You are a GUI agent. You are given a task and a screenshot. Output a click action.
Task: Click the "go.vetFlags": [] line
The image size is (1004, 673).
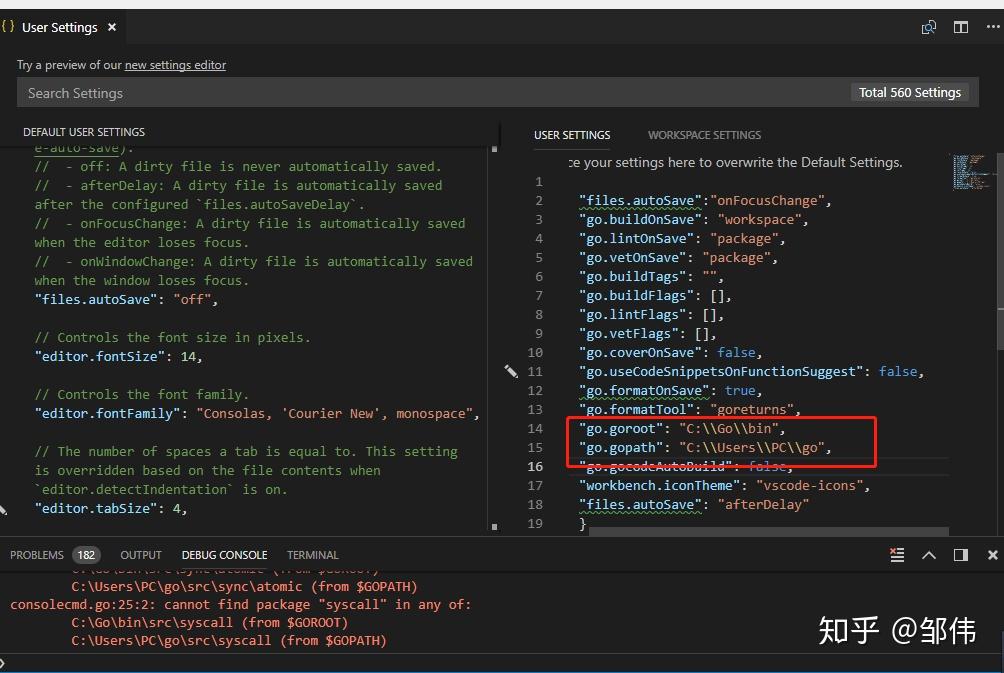pos(647,334)
